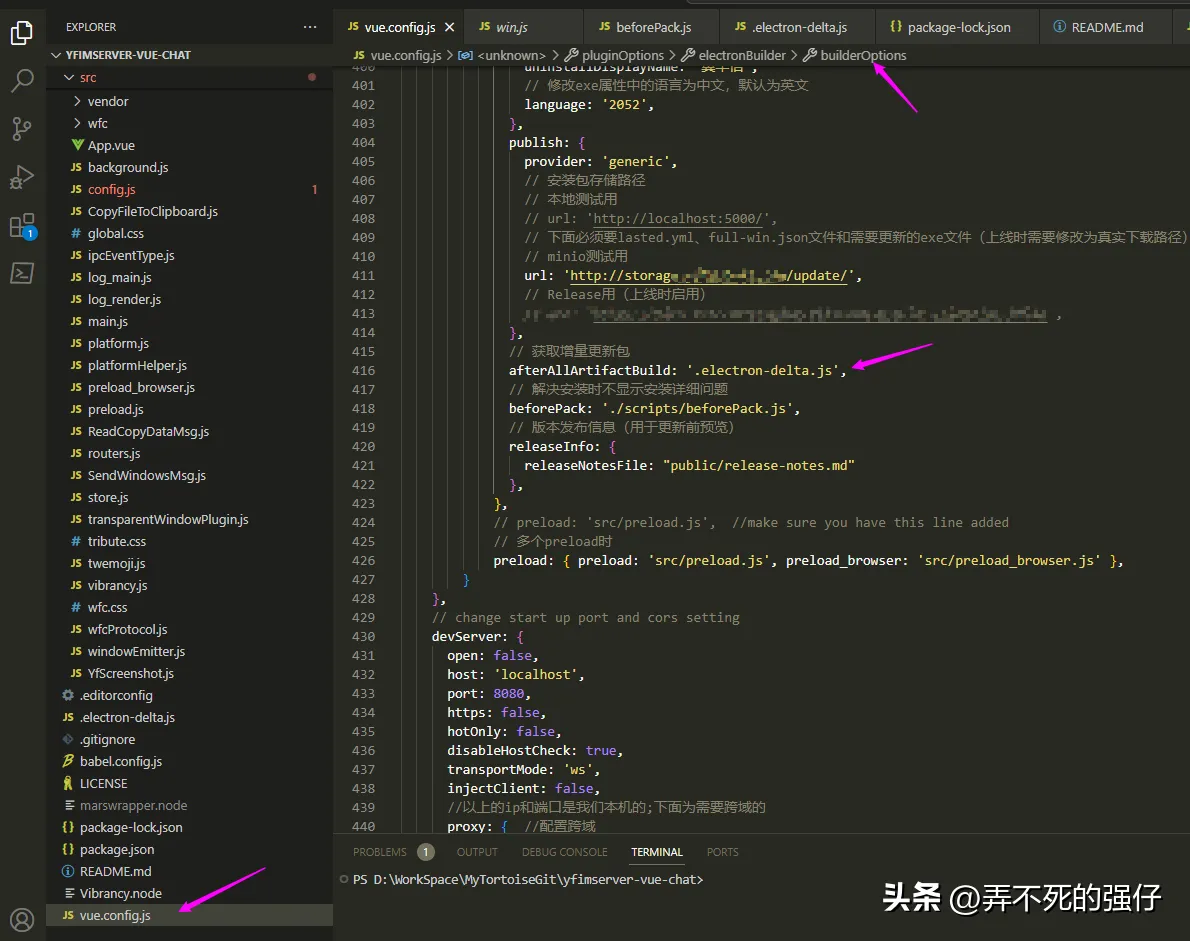Open .electron-delta.js in explorer tree

pos(190,717)
